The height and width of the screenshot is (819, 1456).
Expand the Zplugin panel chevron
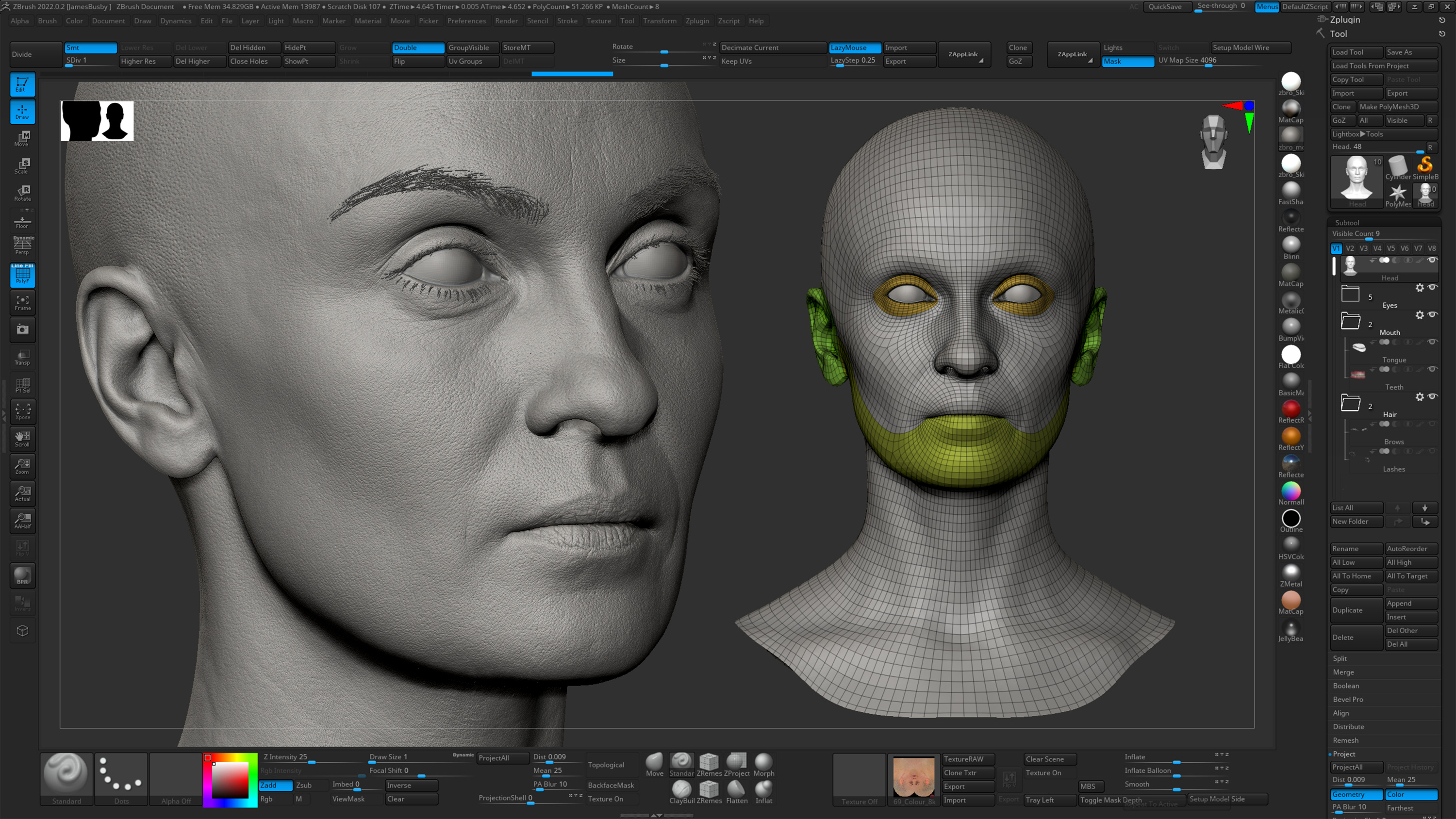point(1442,20)
